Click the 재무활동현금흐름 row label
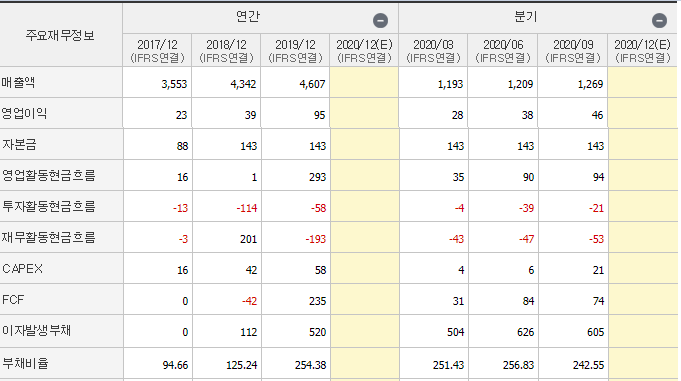681x381 pixels. coord(48,237)
